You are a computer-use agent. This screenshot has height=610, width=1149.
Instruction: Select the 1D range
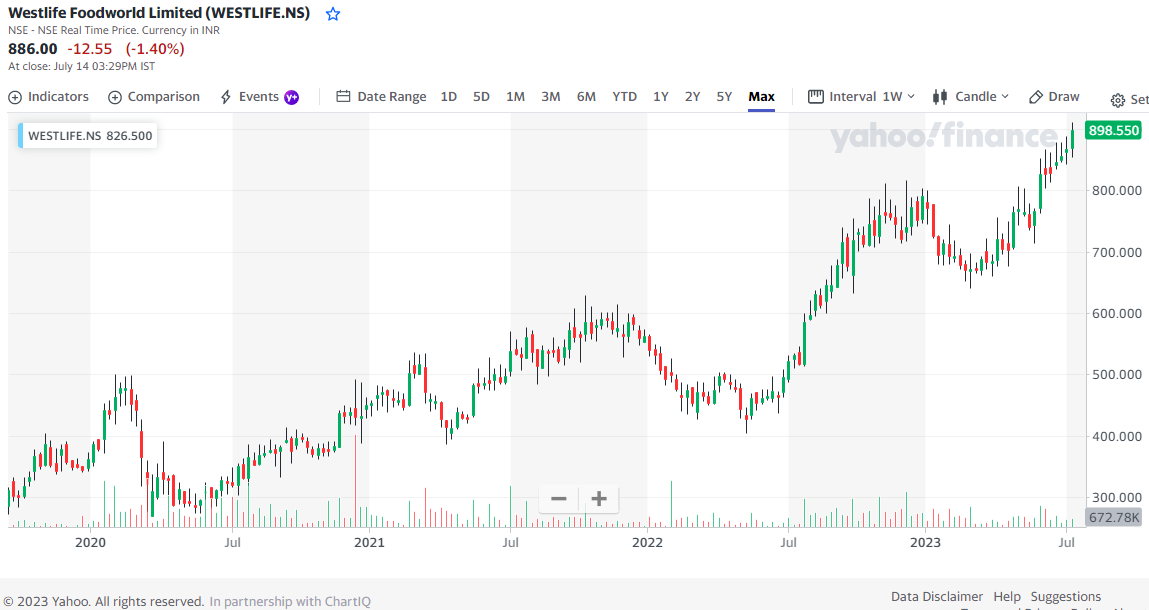pyautogui.click(x=448, y=97)
